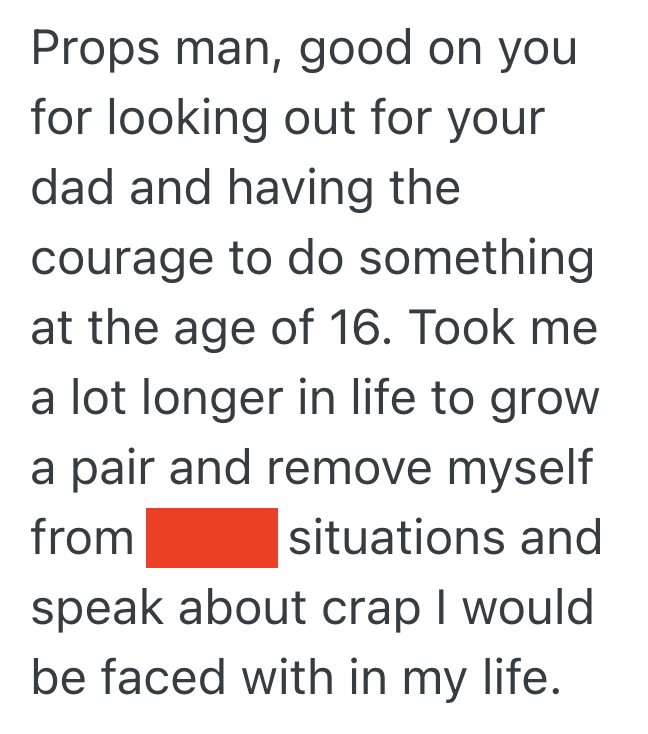Click the word "would"

540,609
